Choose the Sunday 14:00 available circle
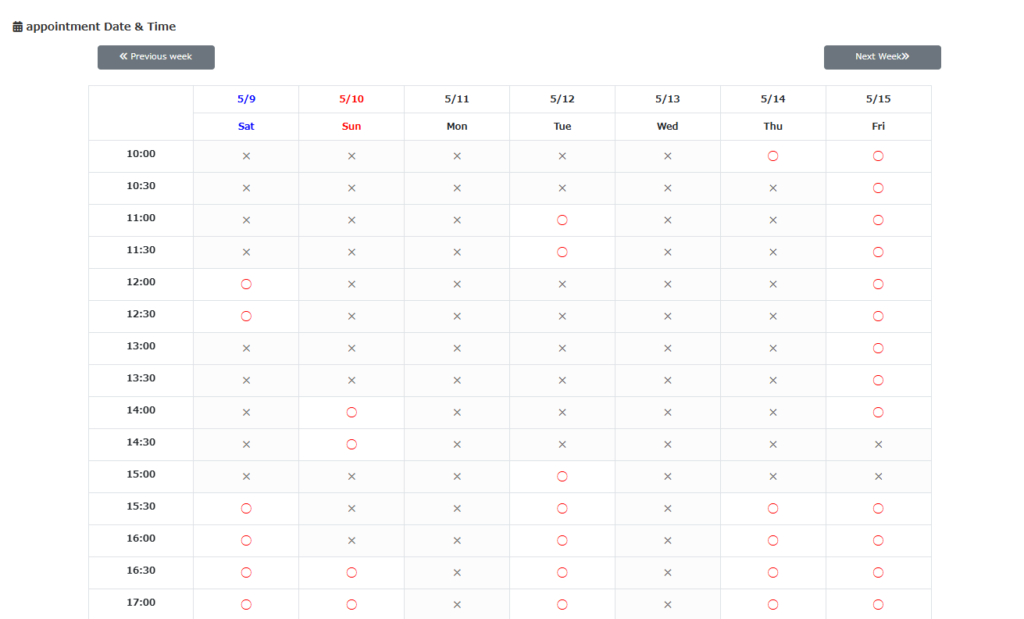The image size is (1024, 619). pyautogui.click(x=351, y=412)
